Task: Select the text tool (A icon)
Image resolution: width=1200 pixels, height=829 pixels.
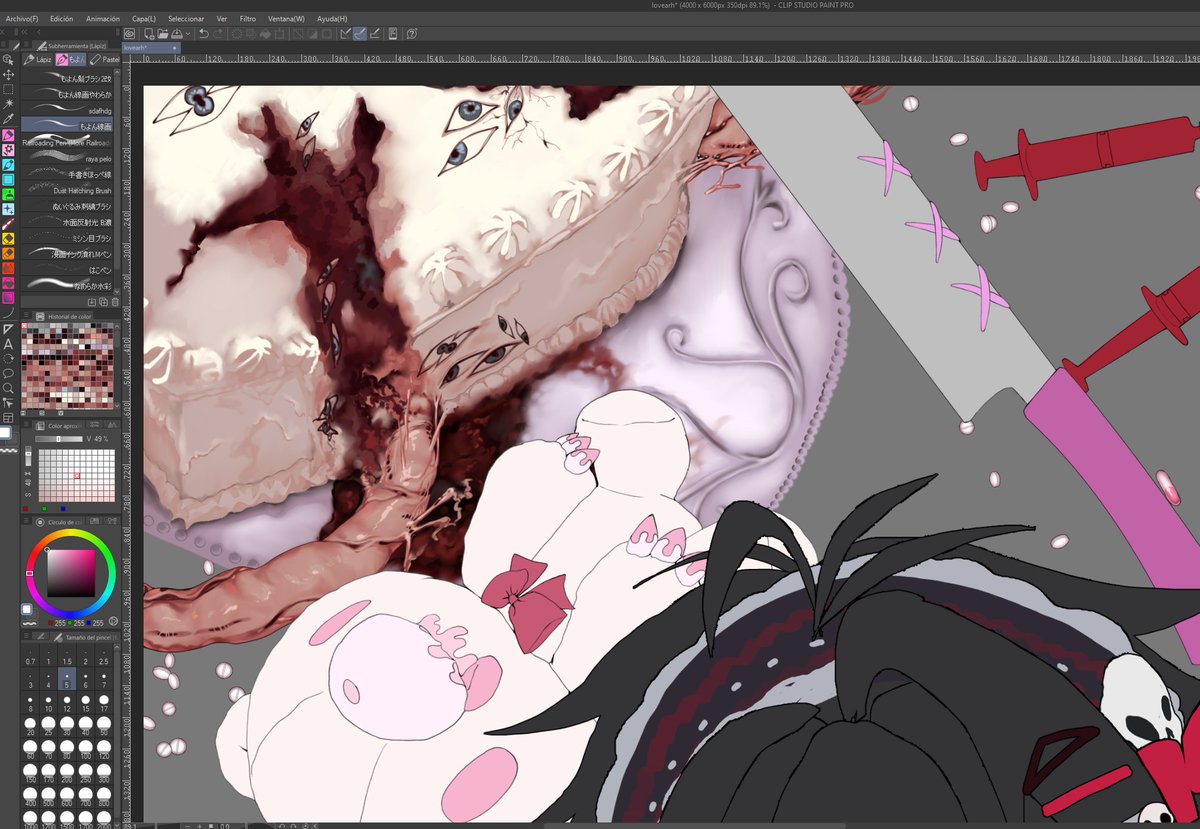Action: coord(8,344)
